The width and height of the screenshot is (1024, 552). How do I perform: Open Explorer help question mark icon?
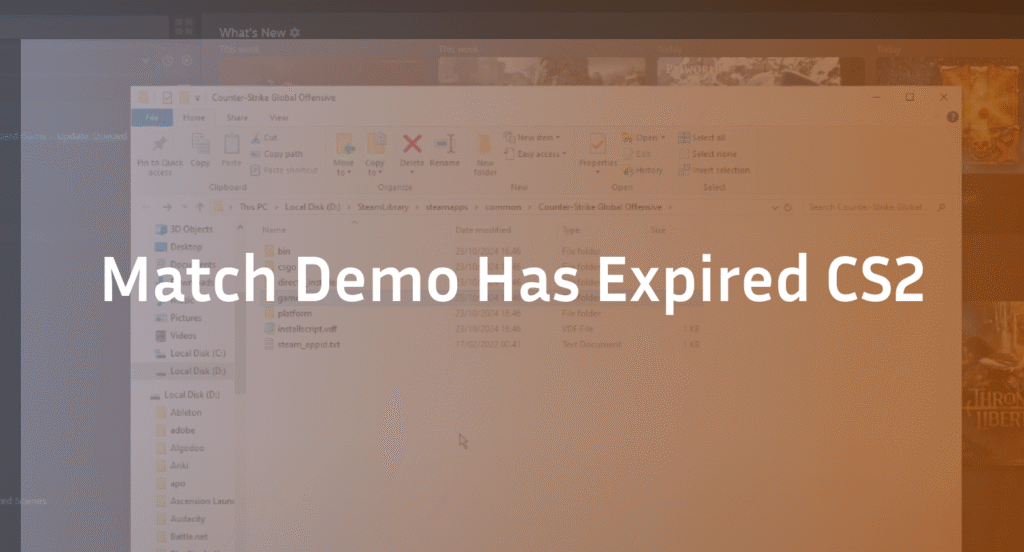(952, 117)
